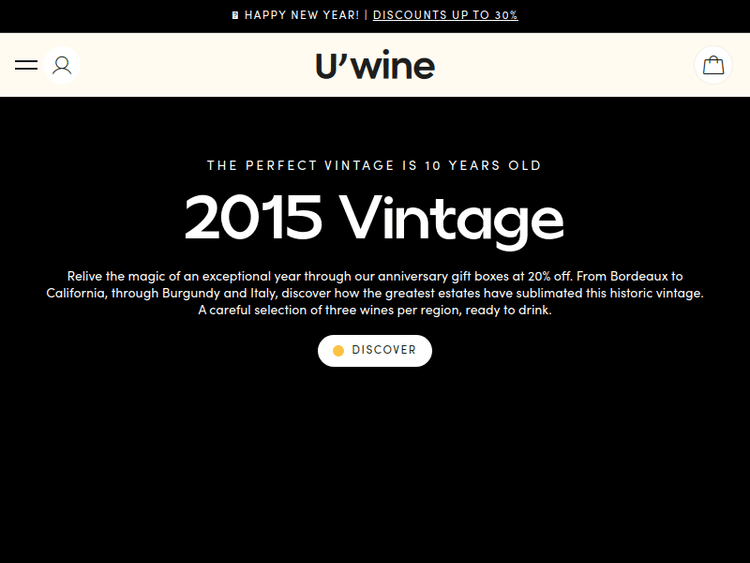The image size is (750, 563).
Task: Click the small emoji before Happy New Year
Action: (x=235, y=15)
